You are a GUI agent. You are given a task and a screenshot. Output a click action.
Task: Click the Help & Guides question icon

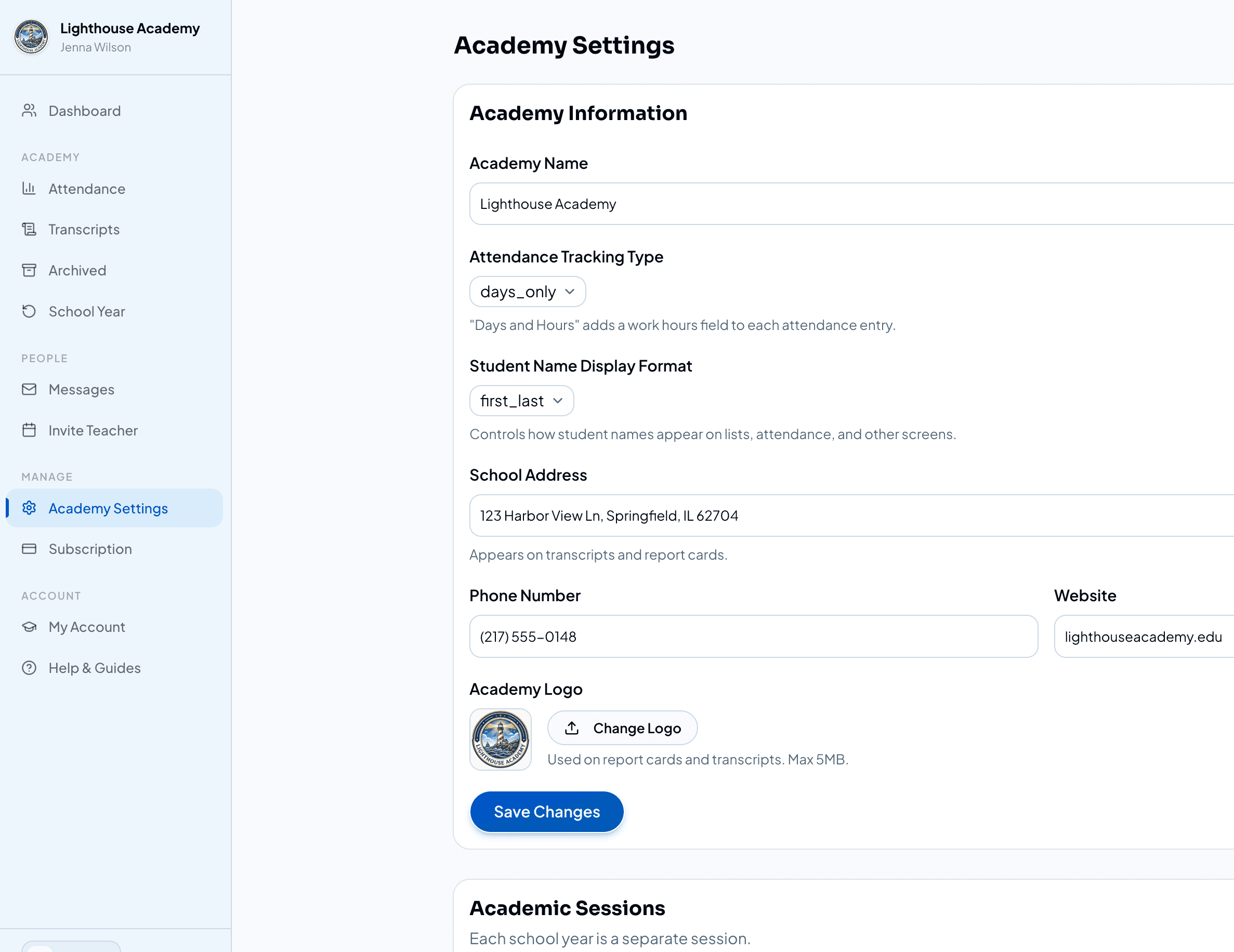pos(29,668)
